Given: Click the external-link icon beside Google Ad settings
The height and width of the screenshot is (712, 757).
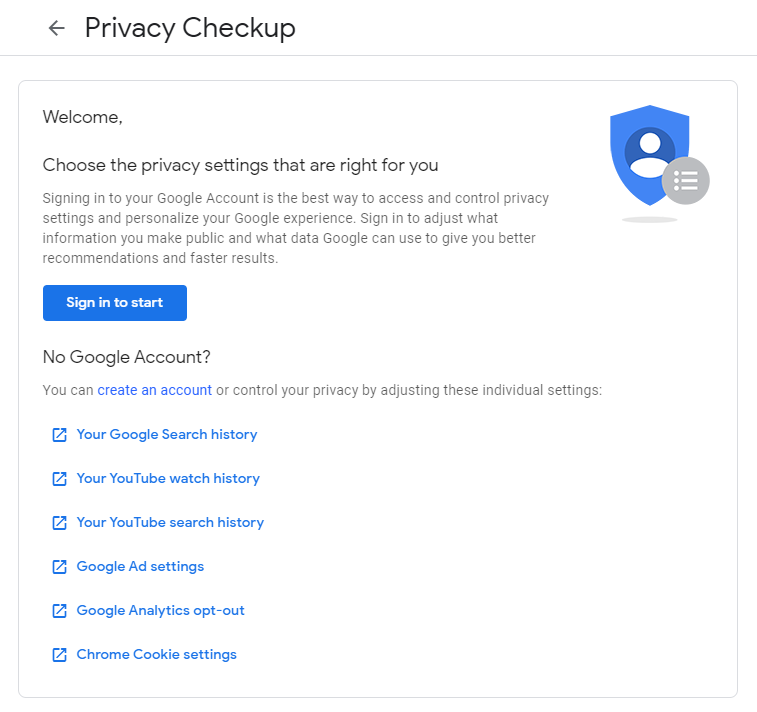Looking at the screenshot, I should (59, 567).
